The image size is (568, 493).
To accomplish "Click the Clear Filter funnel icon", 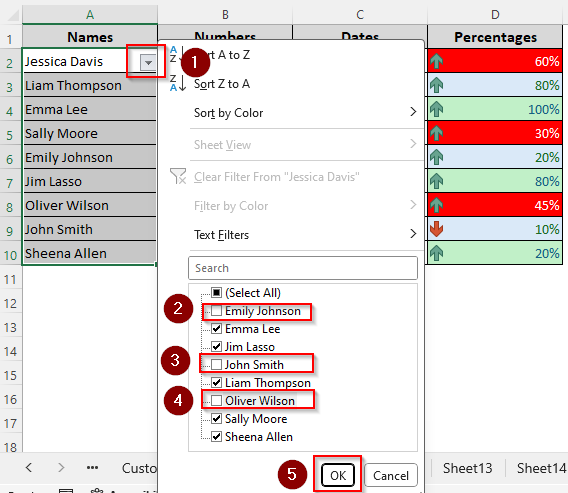I will pos(178,176).
